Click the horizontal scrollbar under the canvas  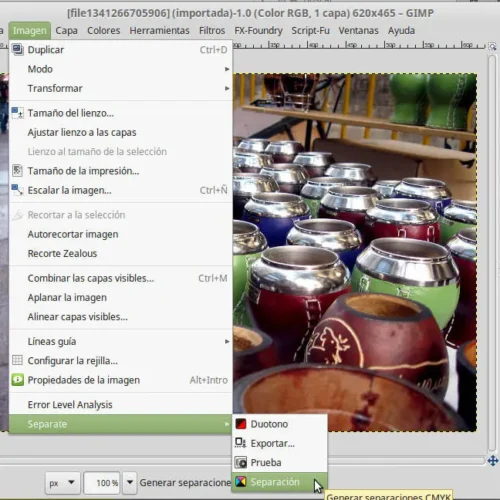point(242,461)
